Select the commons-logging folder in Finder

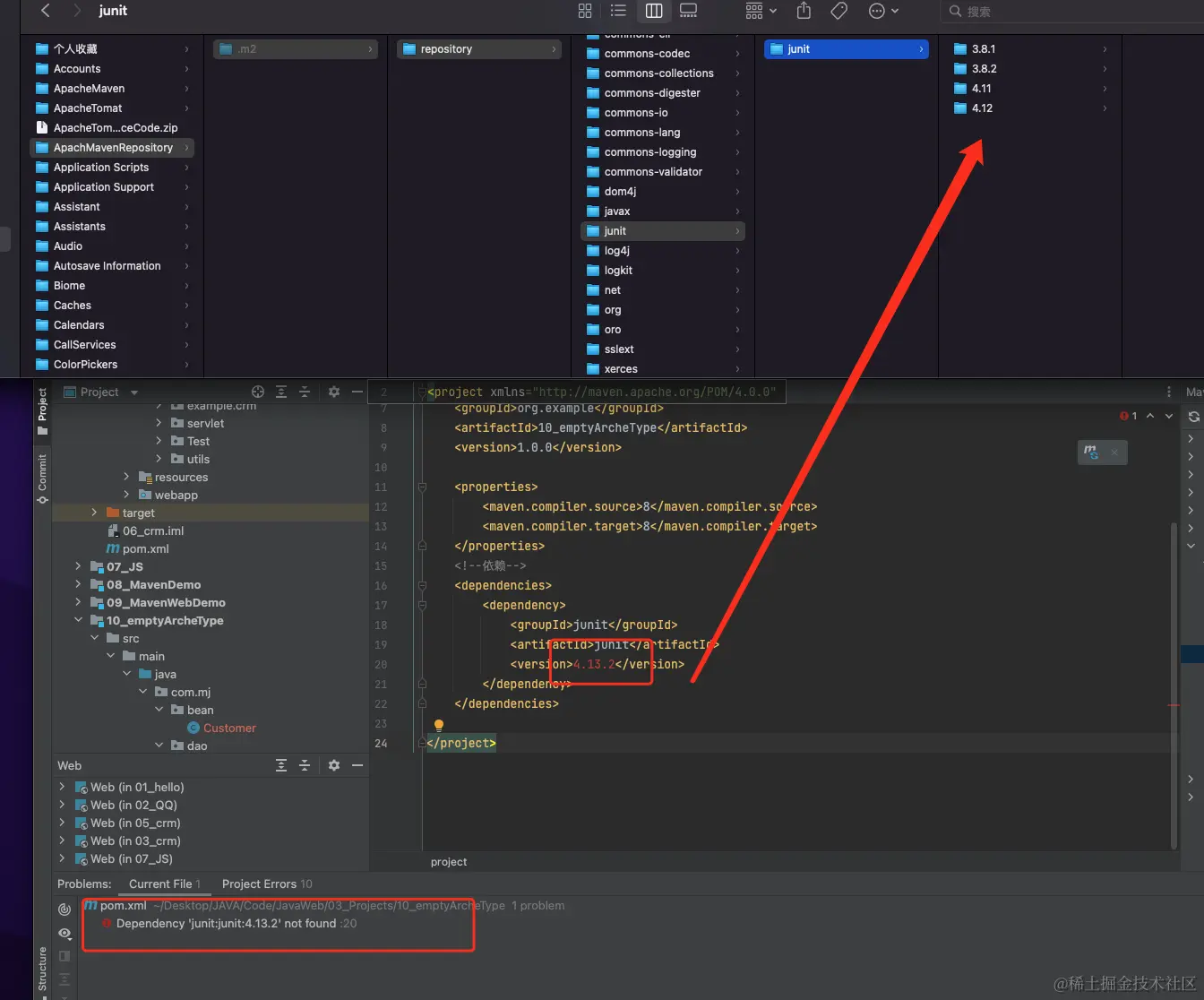(x=663, y=152)
